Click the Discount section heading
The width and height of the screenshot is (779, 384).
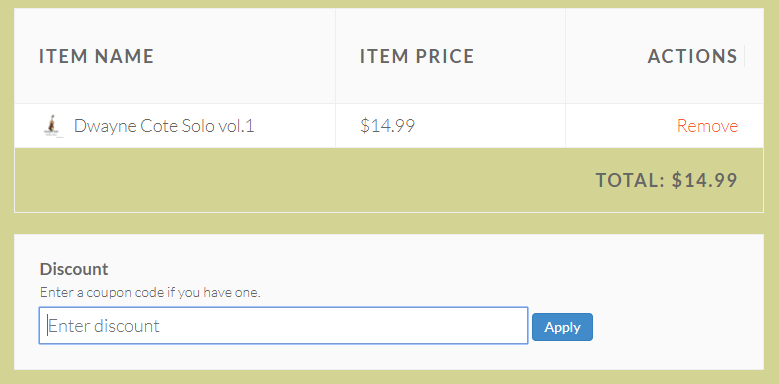tap(74, 269)
